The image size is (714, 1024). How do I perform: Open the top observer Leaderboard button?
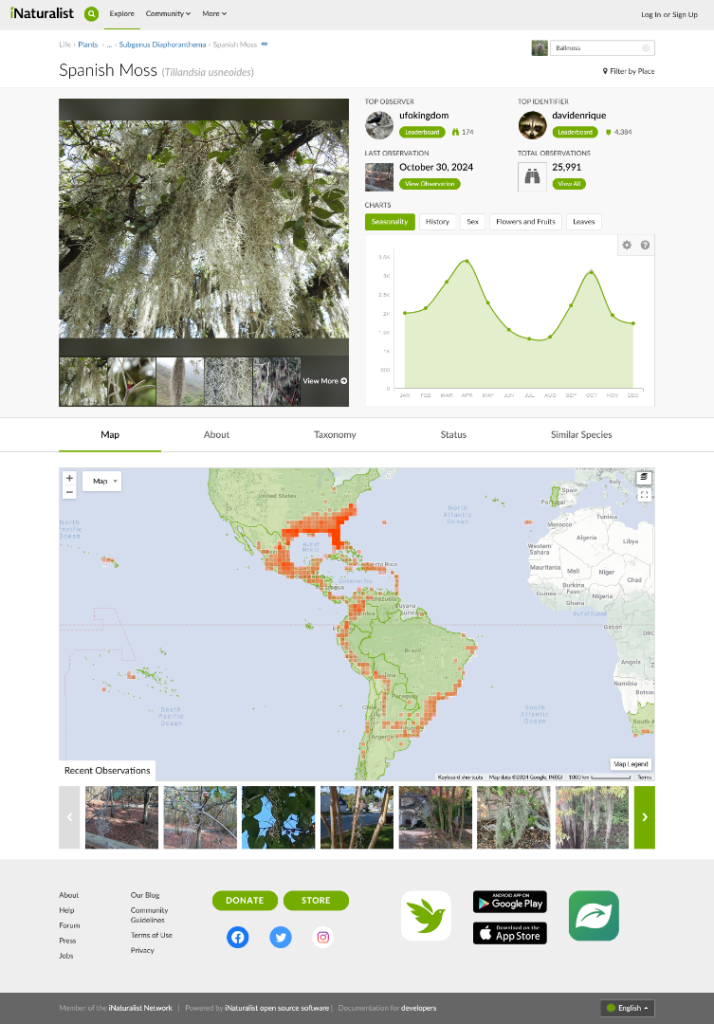click(x=422, y=132)
